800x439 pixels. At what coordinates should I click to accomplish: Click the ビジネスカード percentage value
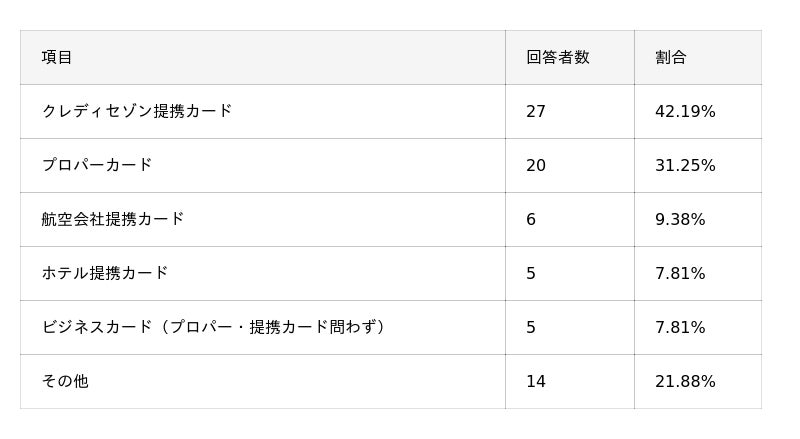coord(680,327)
